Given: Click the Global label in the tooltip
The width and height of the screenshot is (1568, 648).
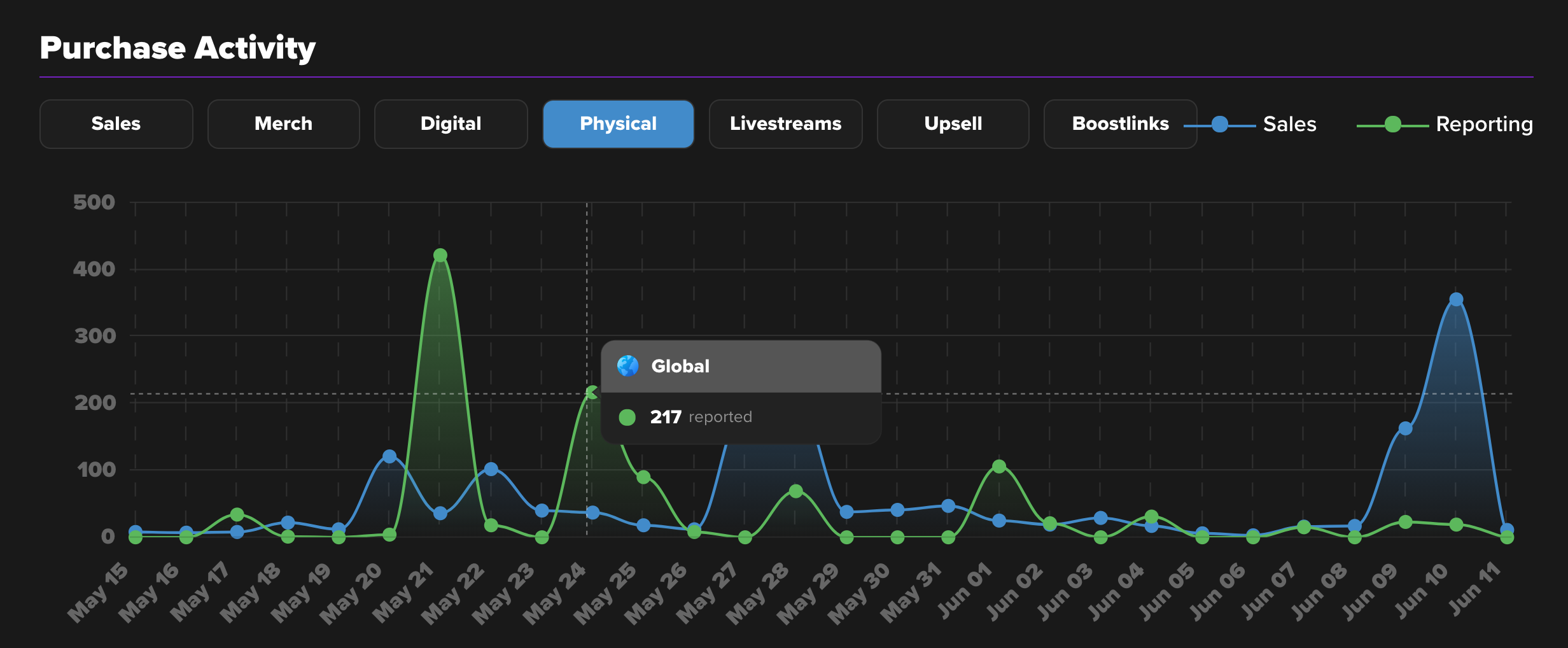Looking at the screenshot, I should pyautogui.click(x=680, y=366).
